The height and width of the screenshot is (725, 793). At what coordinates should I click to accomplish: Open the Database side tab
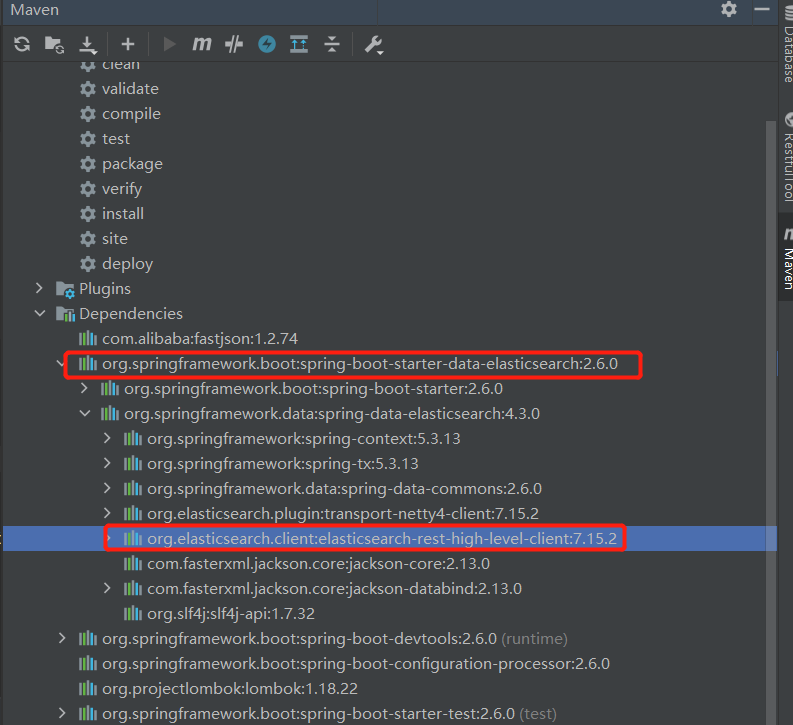tap(787, 46)
